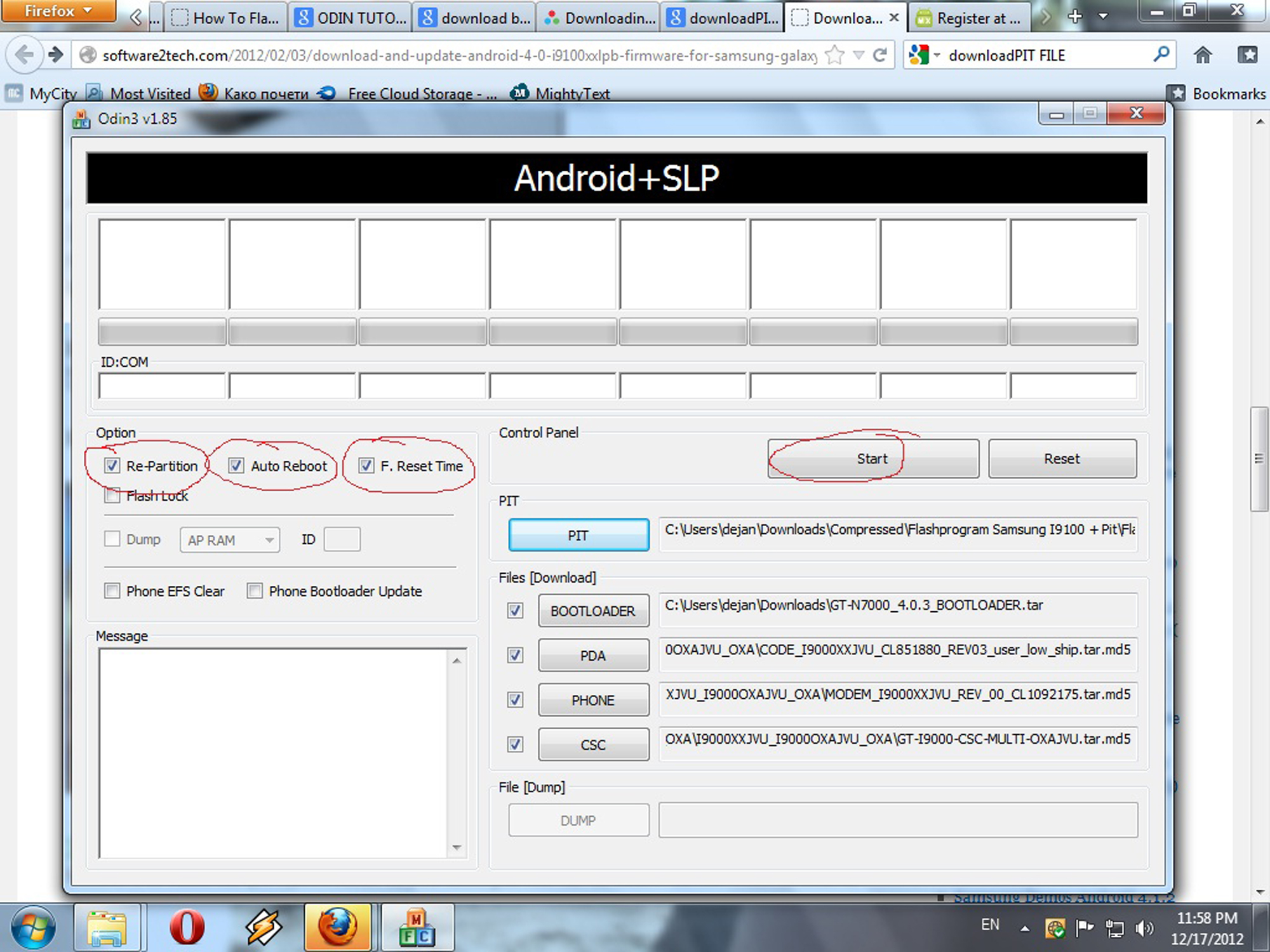Viewport: 1270px width, 952px height.
Task: Click the volume speaker tray icon
Action: pyautogui.click(x=1144, y=929)
